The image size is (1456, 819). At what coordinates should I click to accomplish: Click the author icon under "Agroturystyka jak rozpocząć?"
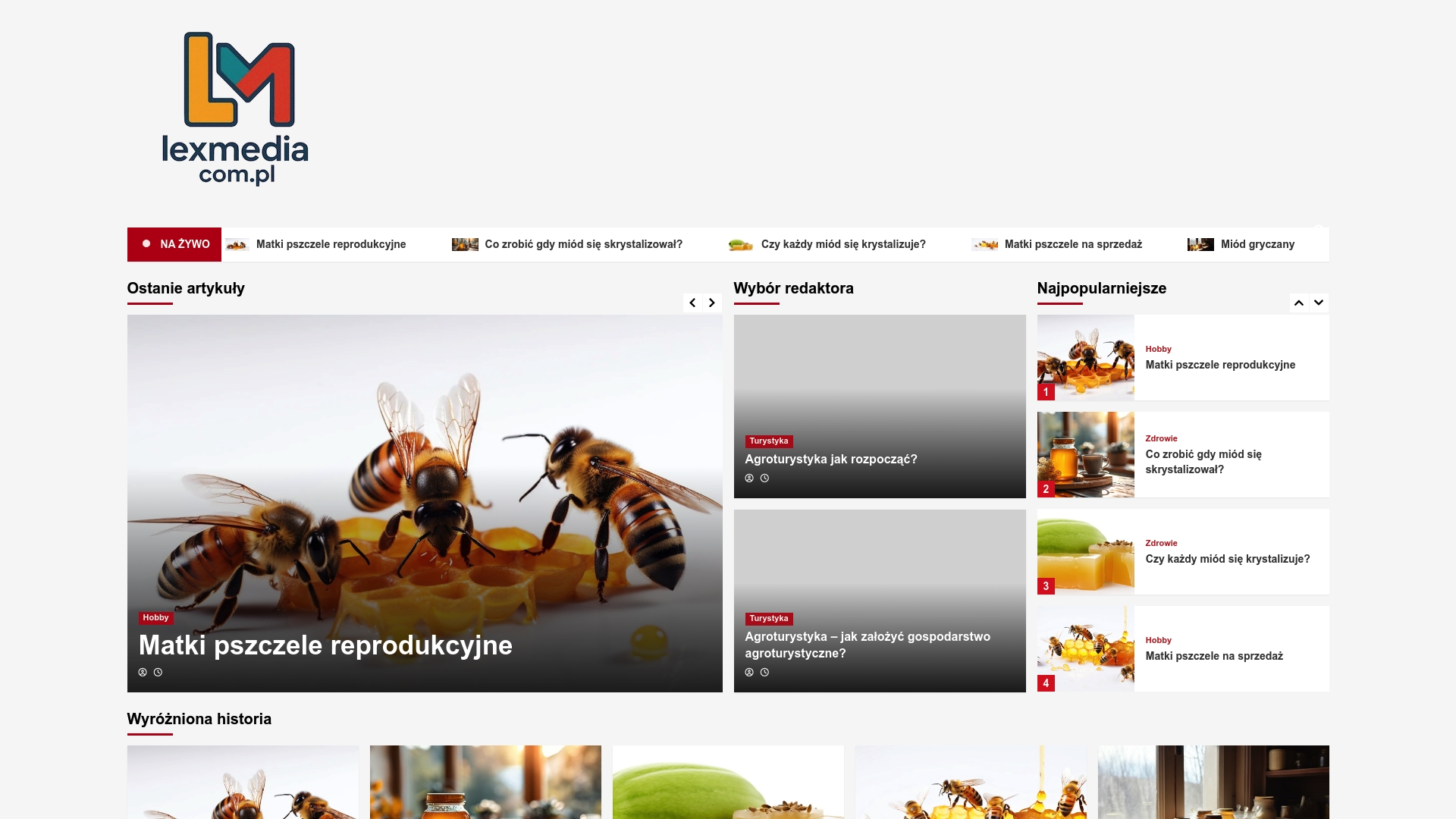coord(749,478)
